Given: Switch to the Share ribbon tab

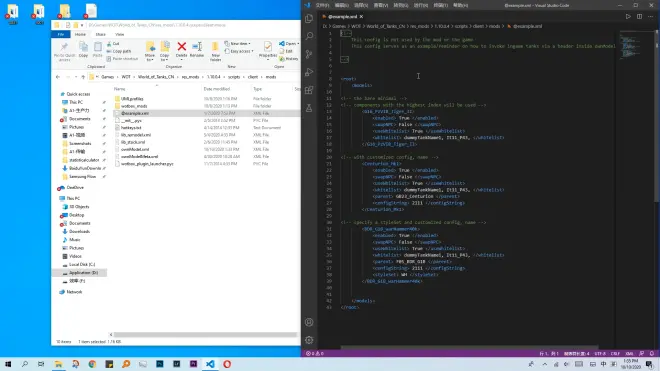Looking at the screenshot, I should coord(100,34).
